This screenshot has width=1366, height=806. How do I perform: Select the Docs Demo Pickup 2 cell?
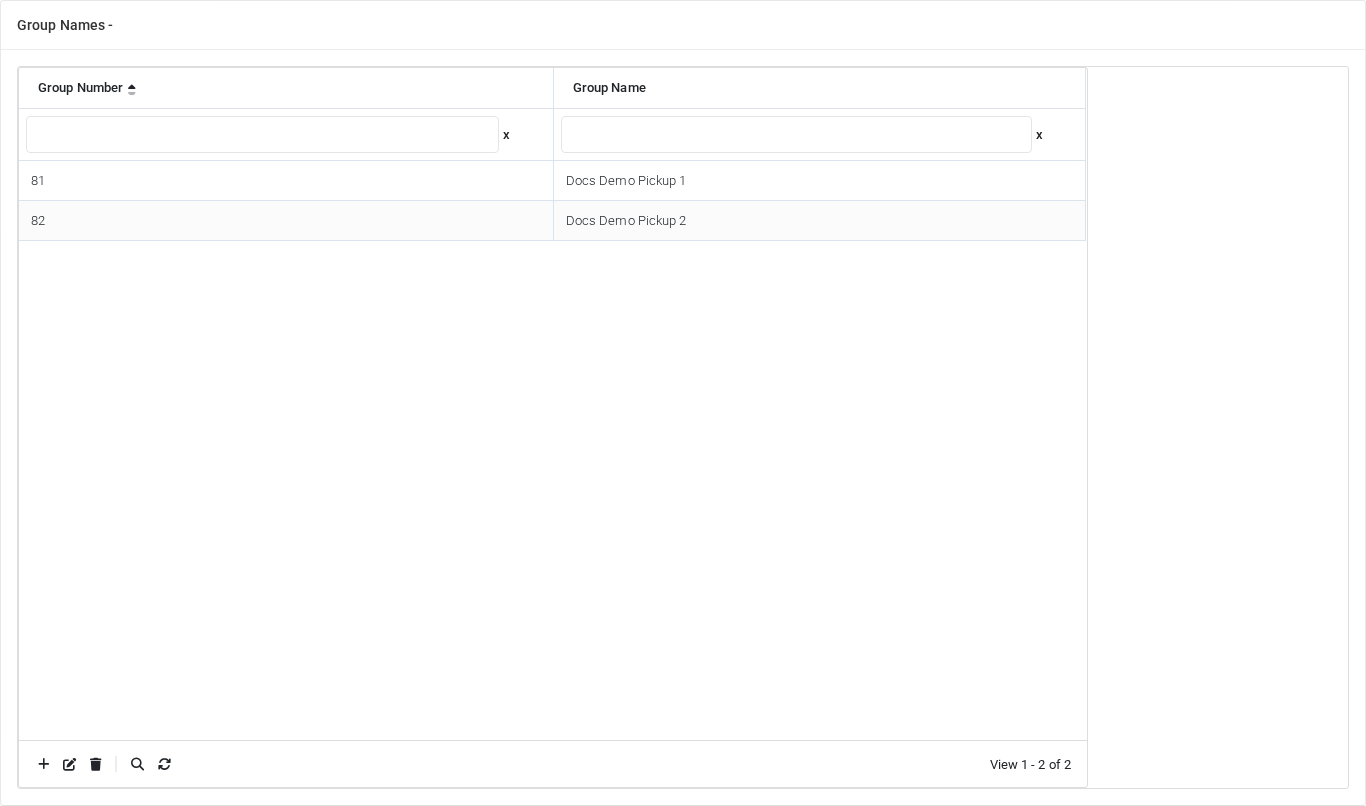pos(819,221)
